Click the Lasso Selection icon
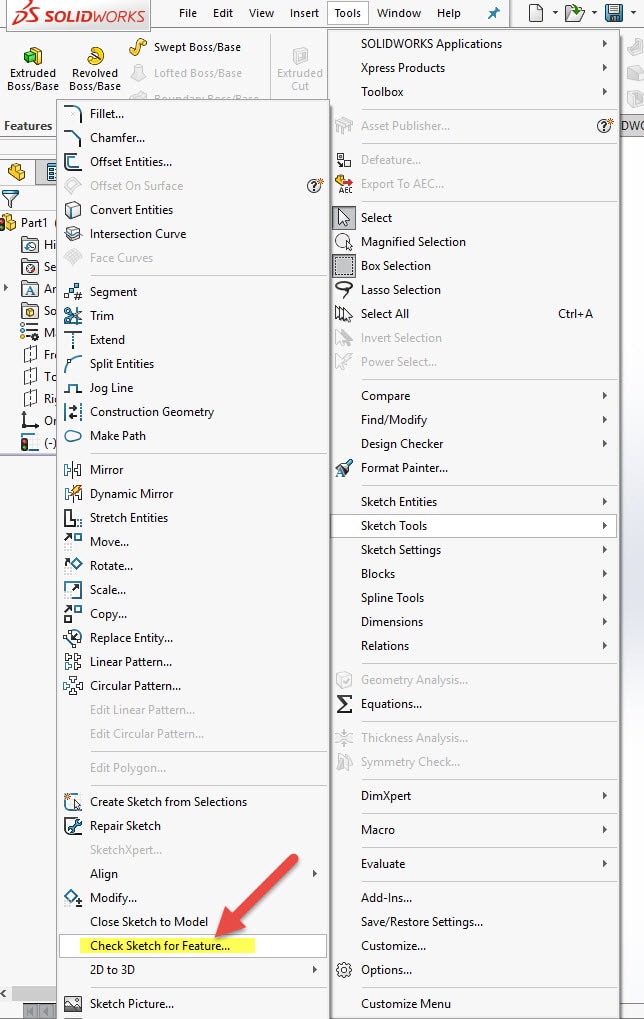The height and width of the screenshot is (1019, 644). click(x=344, y=290)
